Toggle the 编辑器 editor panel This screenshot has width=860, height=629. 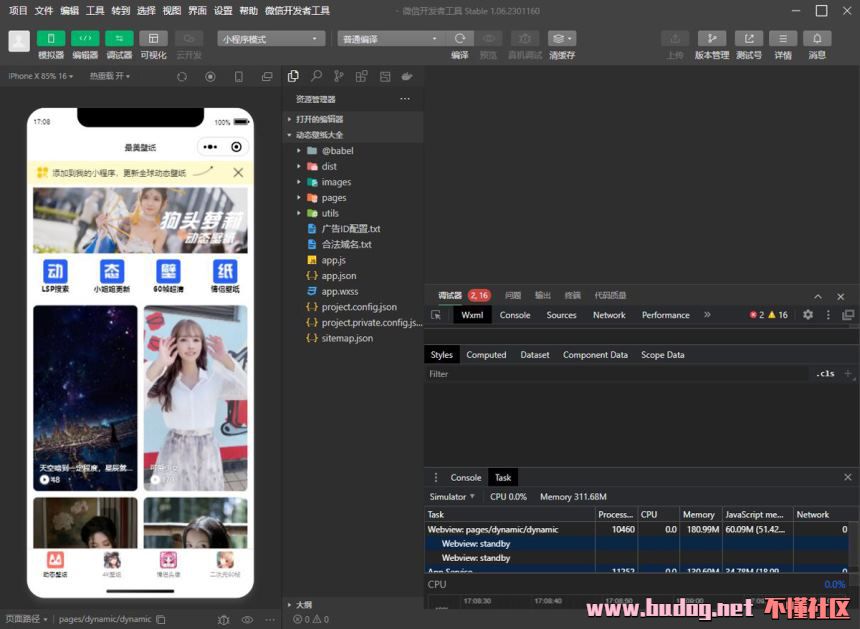(85, 39)
